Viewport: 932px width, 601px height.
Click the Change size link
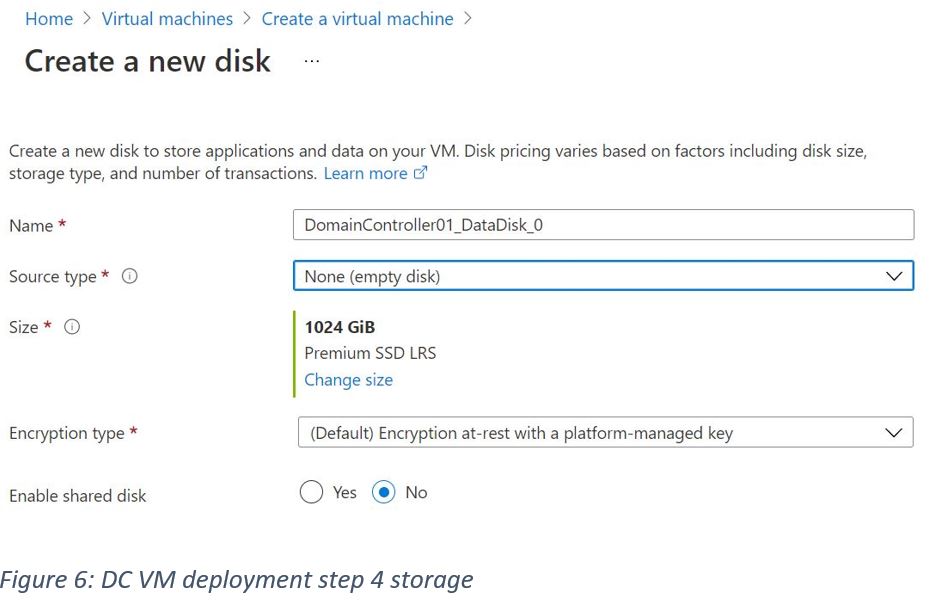pos(348,380)
